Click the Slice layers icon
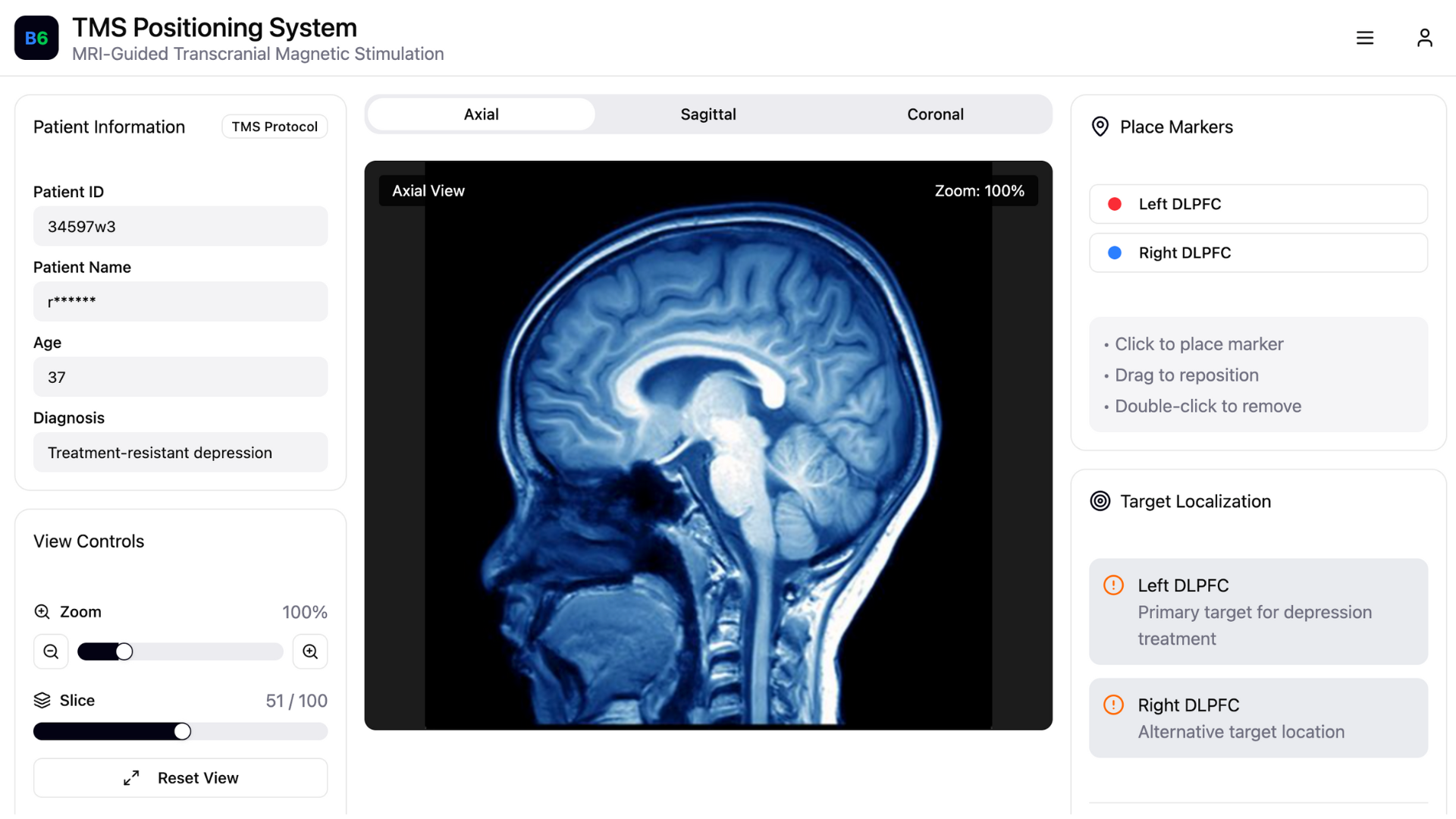Viewport: 1456px width, 819px height. [x=42, y=701]
